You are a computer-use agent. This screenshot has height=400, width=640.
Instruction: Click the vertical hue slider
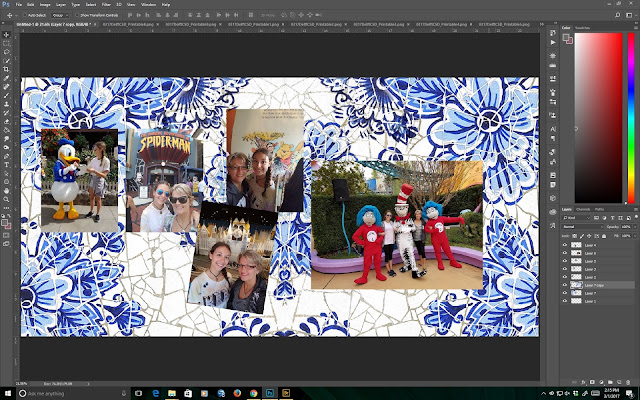pyautogui.click(x=631, y=118)
